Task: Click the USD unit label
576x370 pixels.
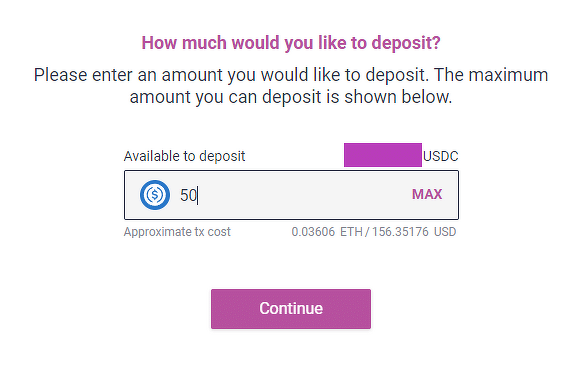Action: click(445, 232)
